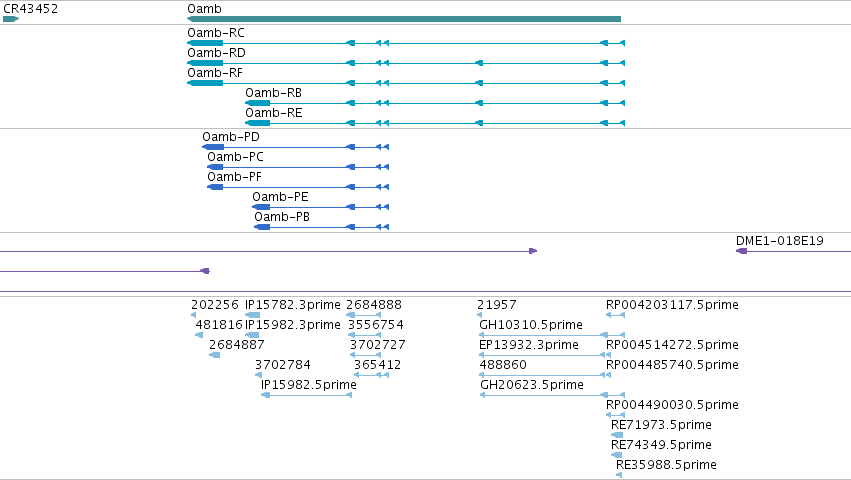The width and height of the screenshot is (851, 480).
Task: Click the Oamb-RB thick terminal exon
Action: point(258,103)
